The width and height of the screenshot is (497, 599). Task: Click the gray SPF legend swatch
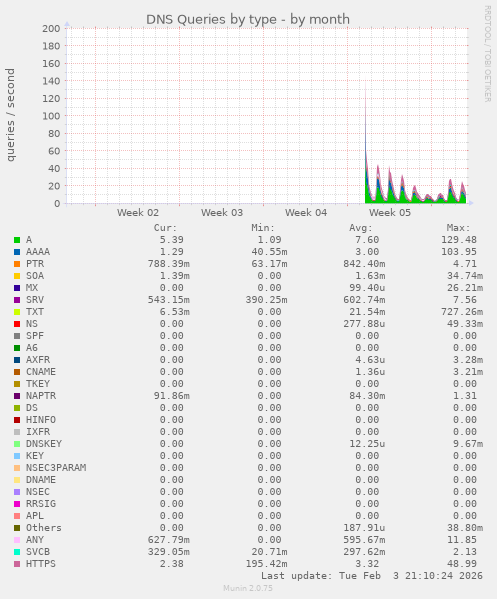(17, 336)
